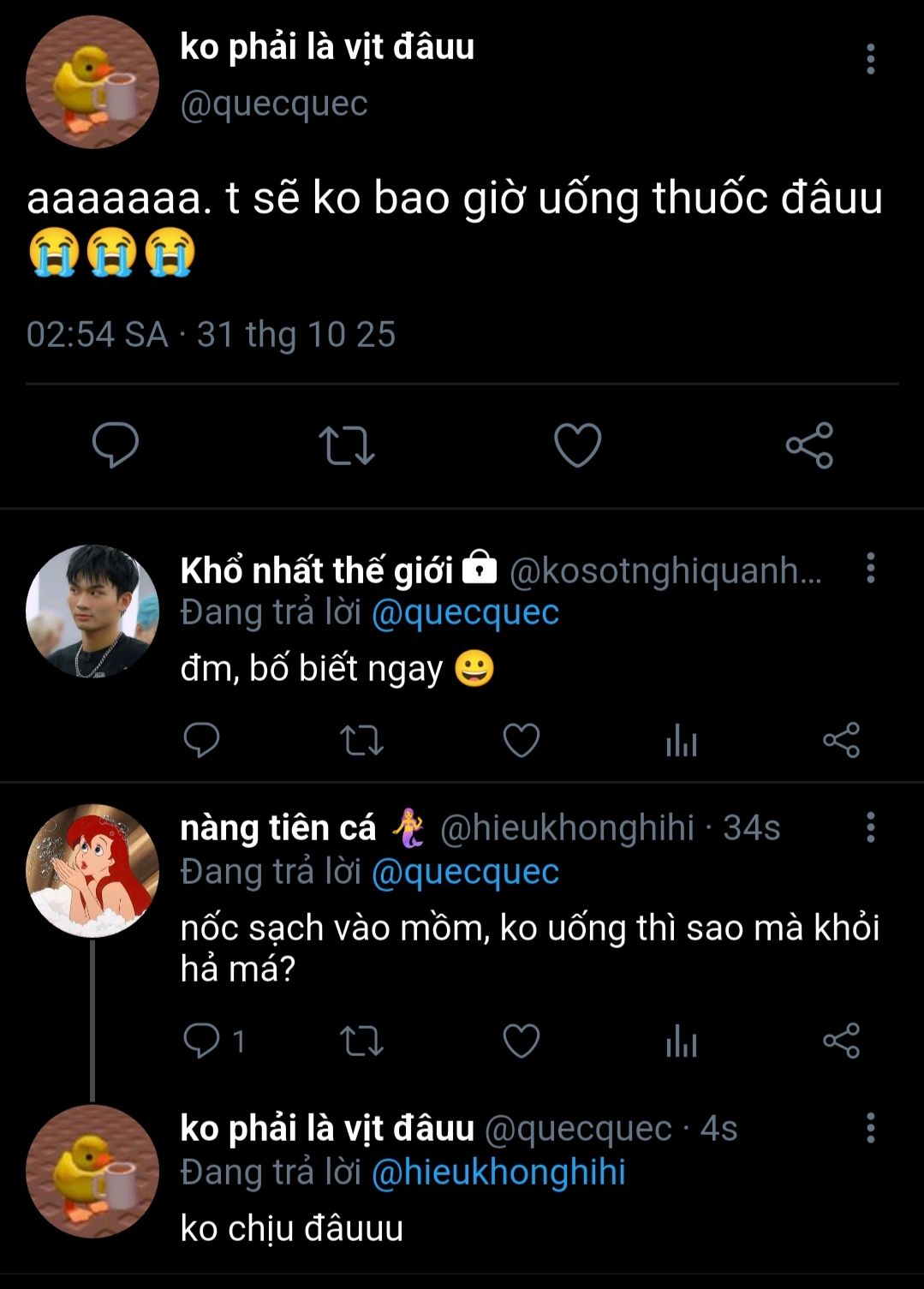The width and height of the screenshot is (924, 1289).
Task: Retweet the main tweet about uống thuốc
Action: (346, 445)
